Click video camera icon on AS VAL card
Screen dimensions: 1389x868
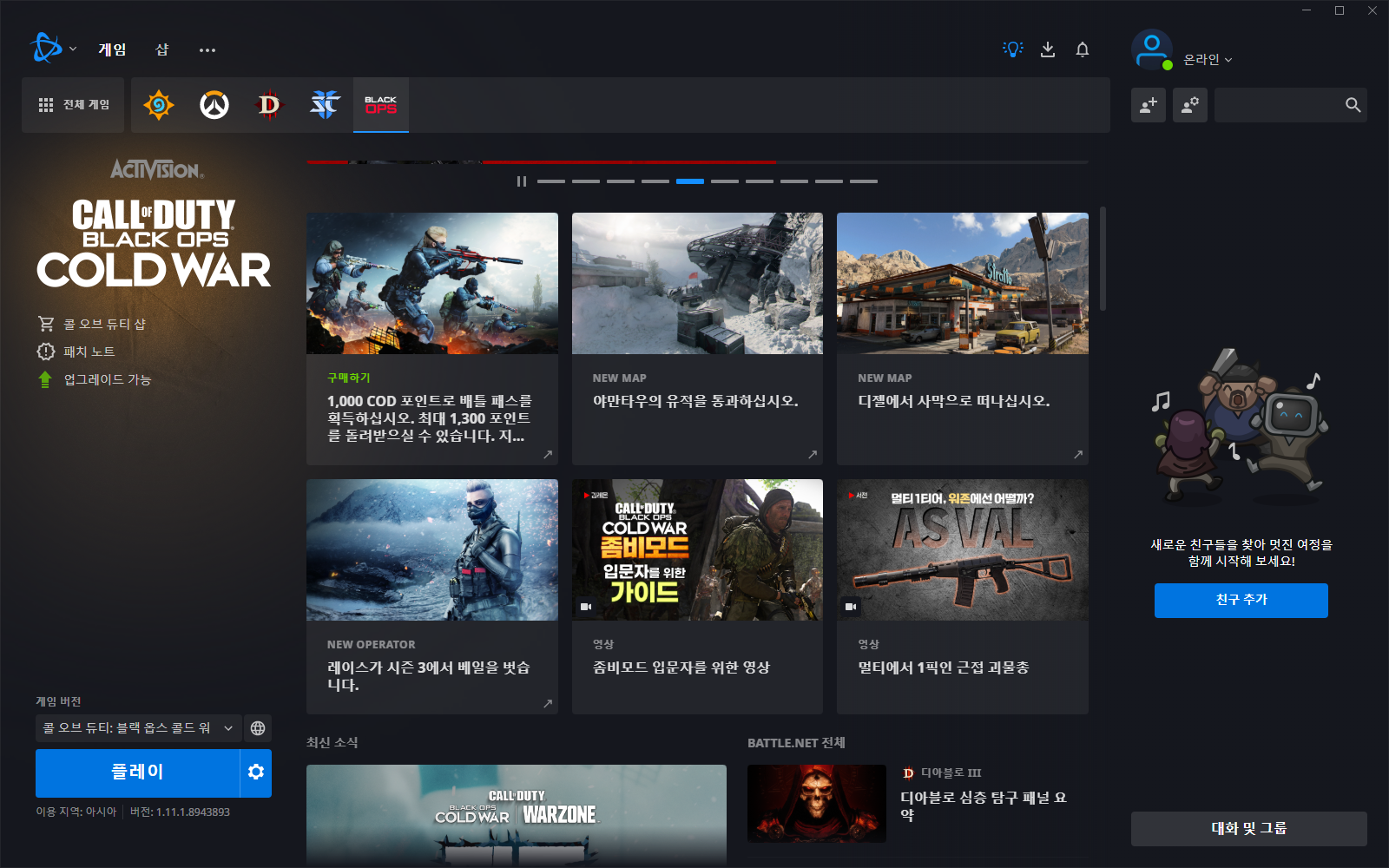(851, 607)
